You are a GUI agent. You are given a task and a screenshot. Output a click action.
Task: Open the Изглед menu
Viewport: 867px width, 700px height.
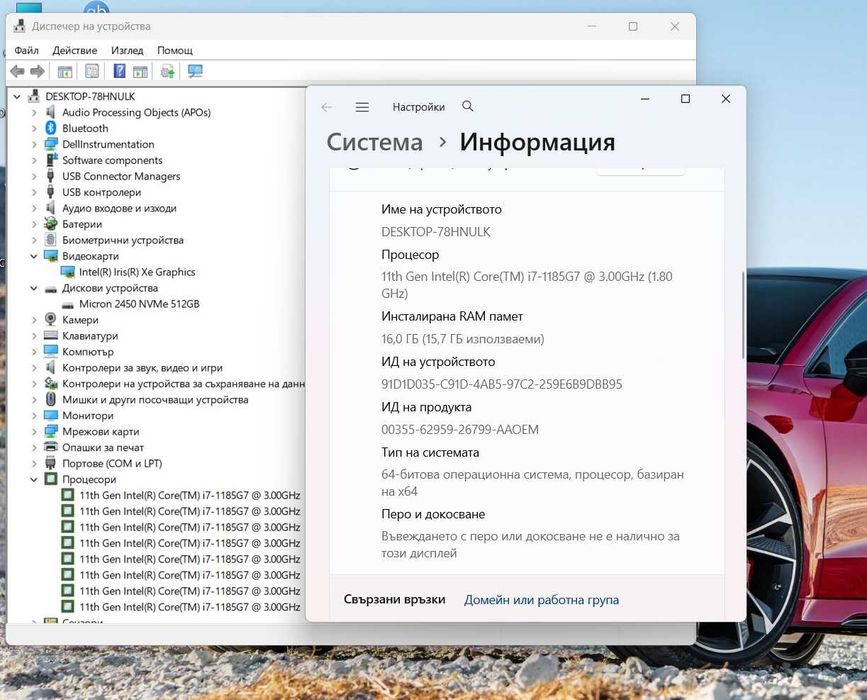[x=127, y=50]
